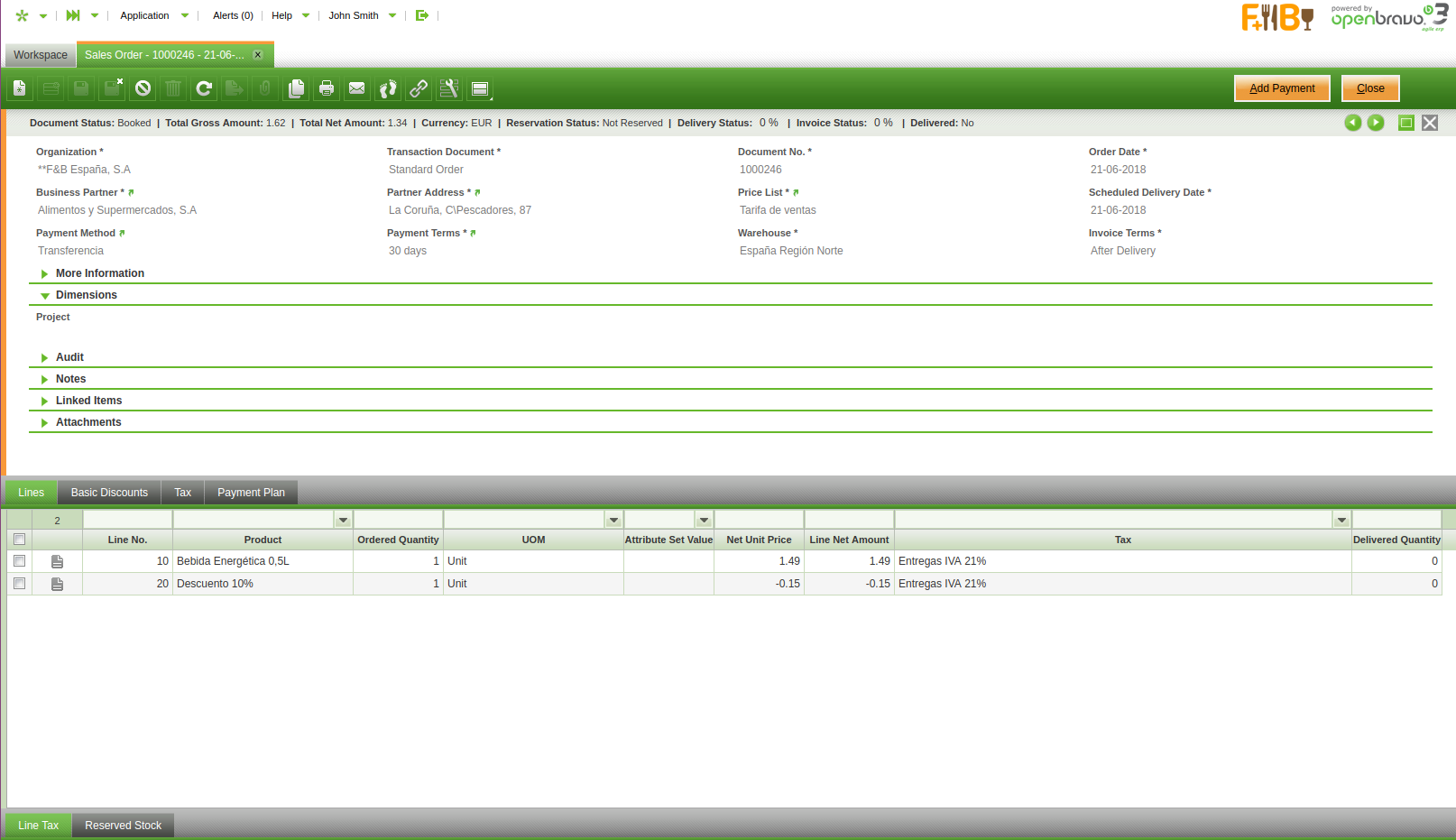Click the clone record copy icon

click(x=296, y=88)
